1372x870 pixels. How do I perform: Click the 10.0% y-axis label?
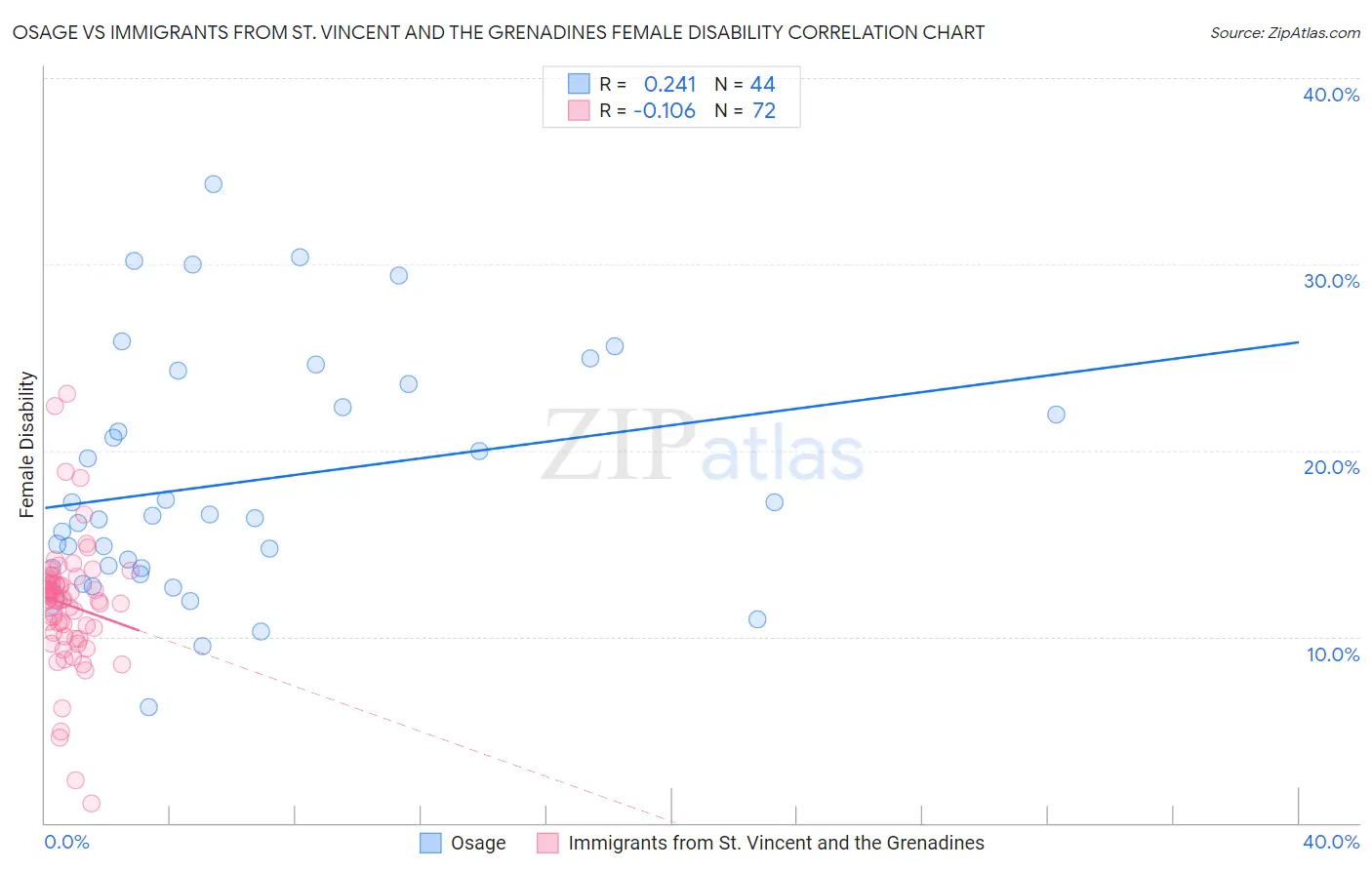pos(1333,654)
